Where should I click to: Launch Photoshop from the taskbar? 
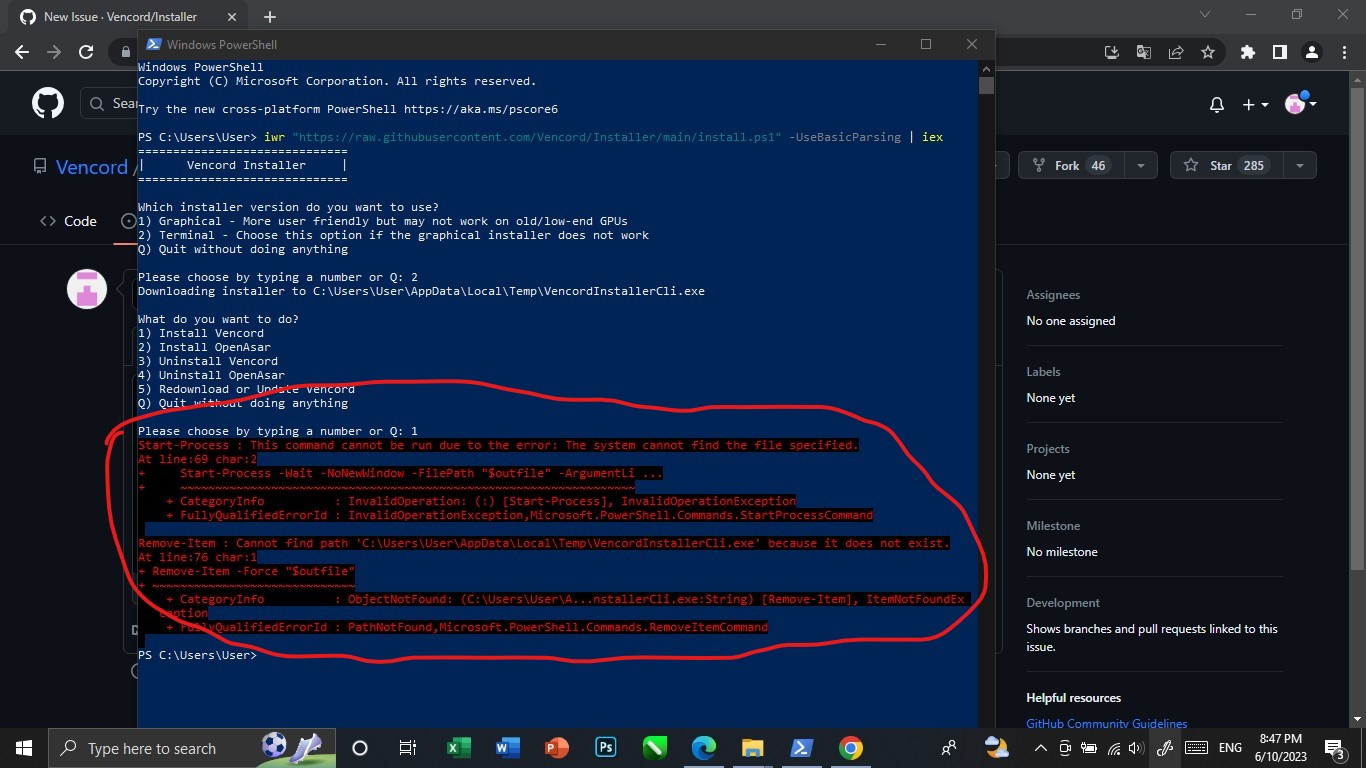pos(605,747)
